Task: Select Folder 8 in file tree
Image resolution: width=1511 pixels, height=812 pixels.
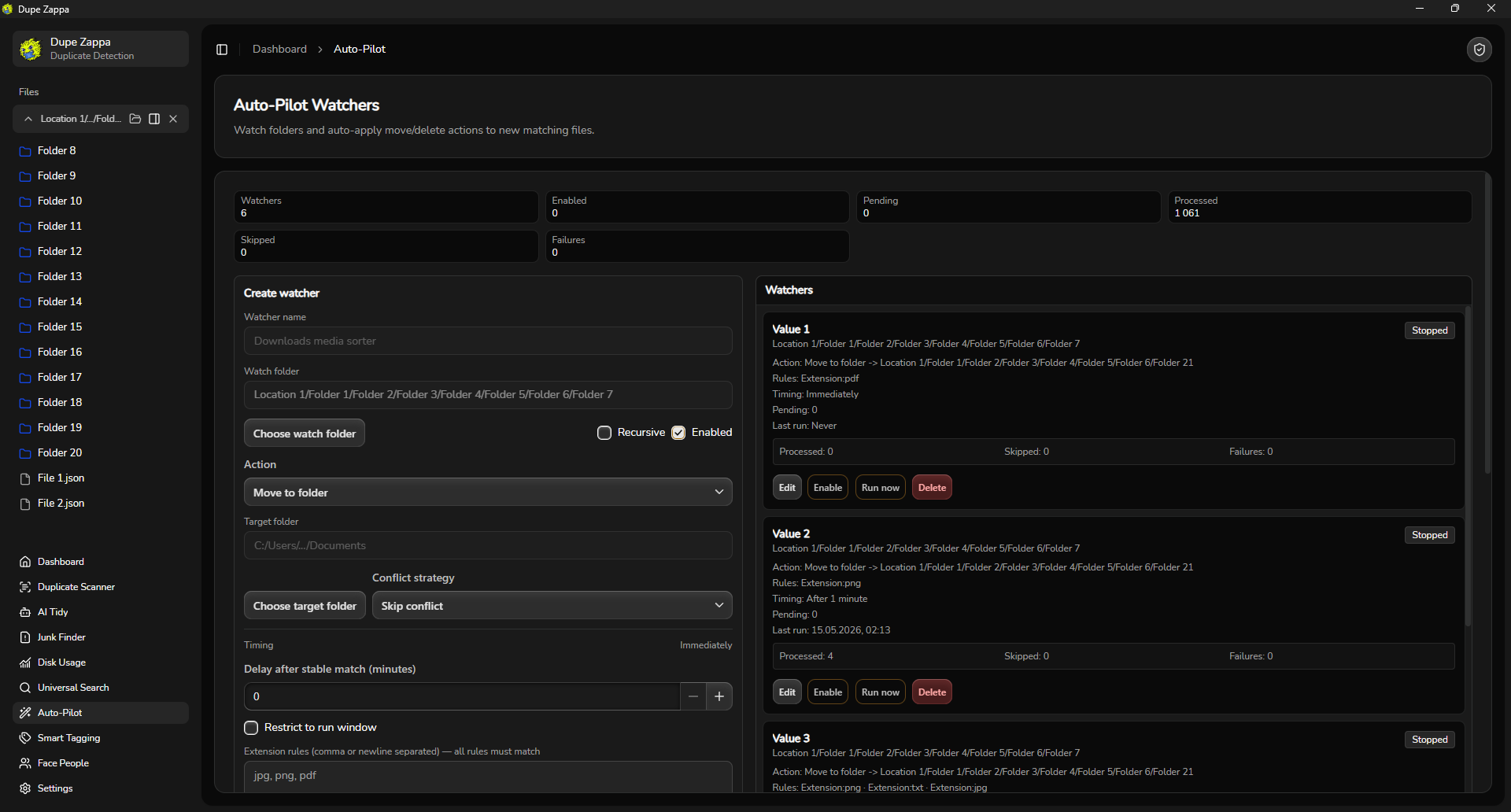Action: (x=101, y=150)
